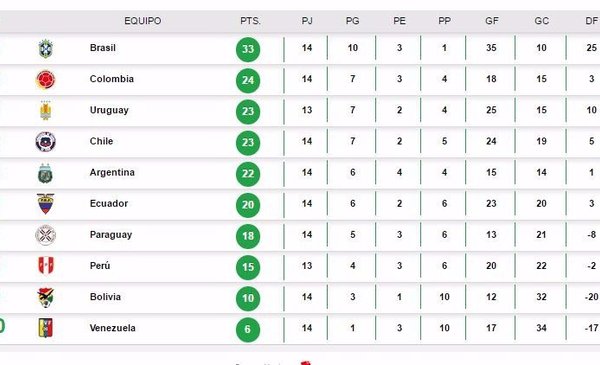This screenshot has height=365, width=600.
Task: Click the Brasil team crest icon
Action: coord(46,49)
